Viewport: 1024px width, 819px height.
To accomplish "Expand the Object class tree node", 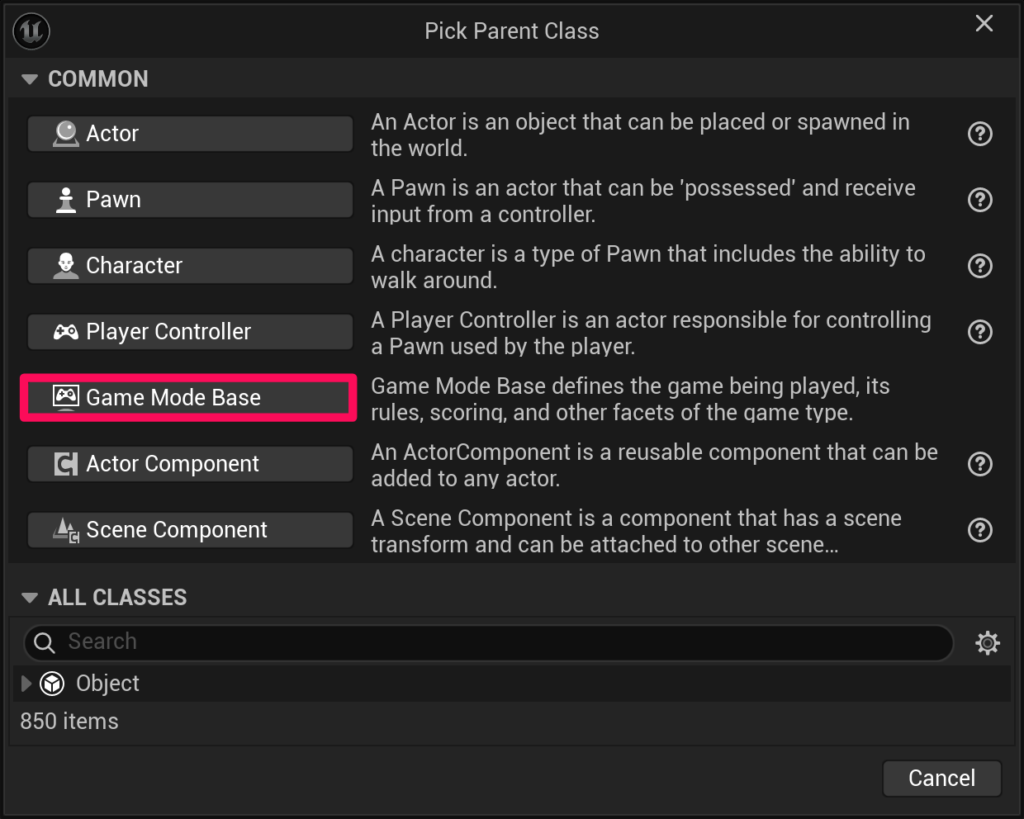I will 27,684.
